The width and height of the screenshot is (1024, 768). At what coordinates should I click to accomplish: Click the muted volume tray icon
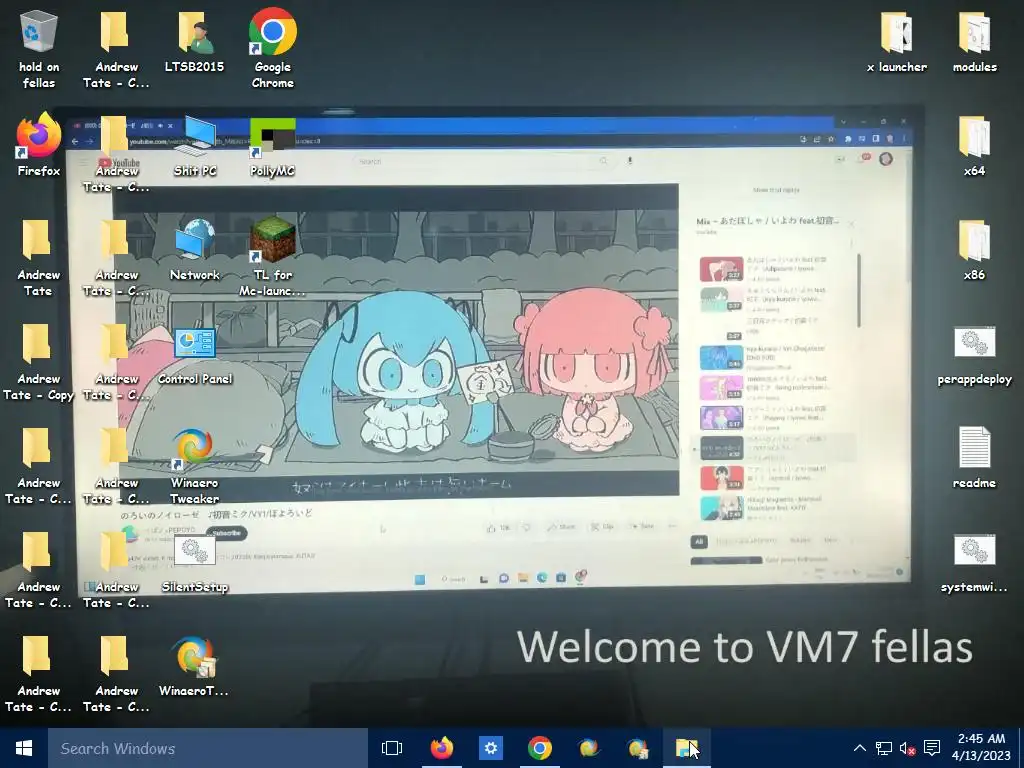coord(908,748)
